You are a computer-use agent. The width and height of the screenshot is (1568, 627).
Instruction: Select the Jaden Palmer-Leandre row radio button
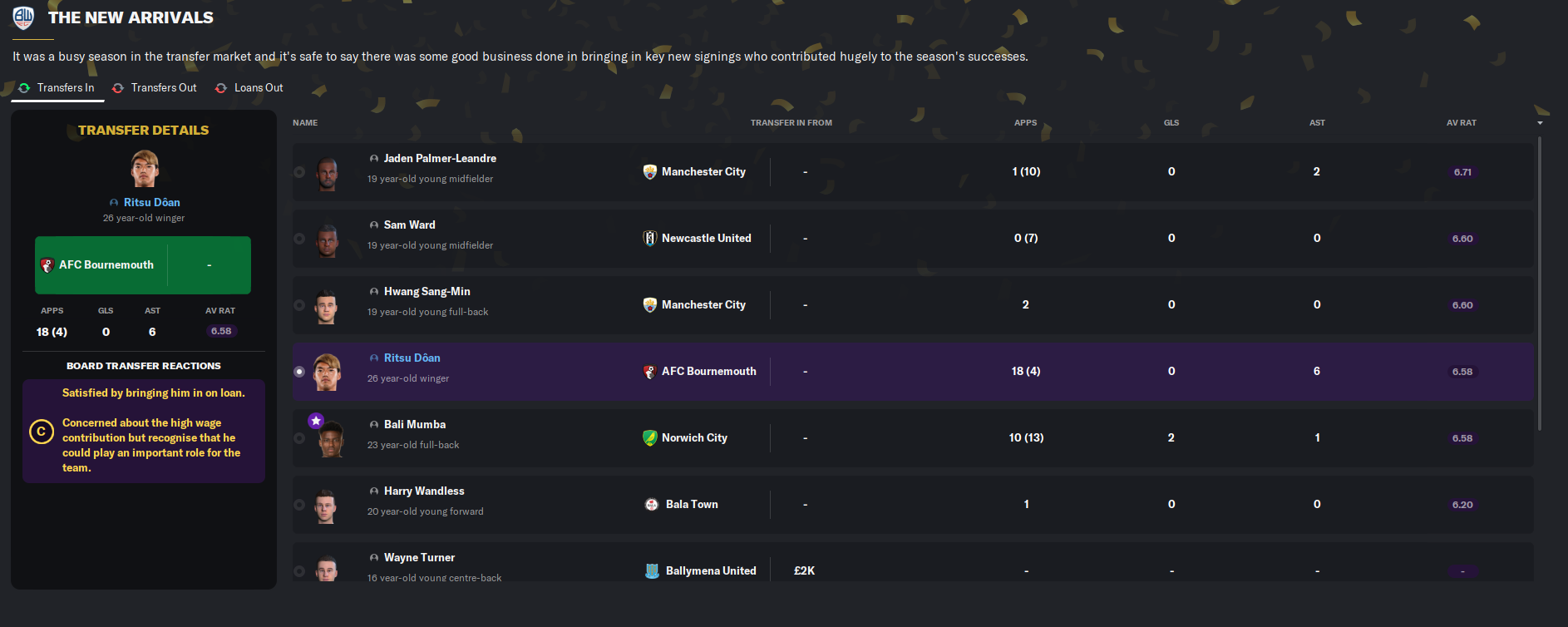299,172
